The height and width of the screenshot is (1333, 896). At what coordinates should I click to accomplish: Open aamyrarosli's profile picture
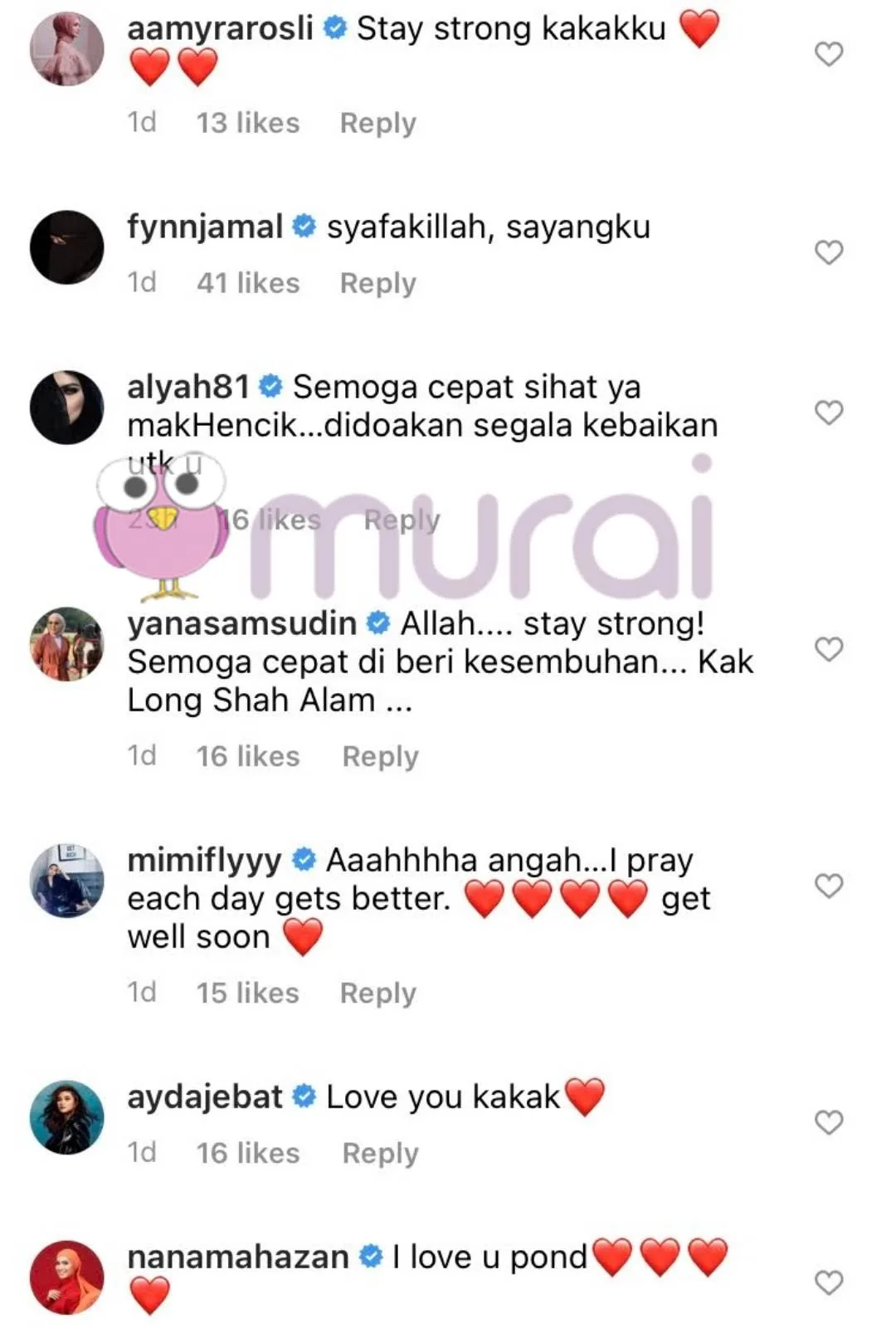pyautogui.click(x=67, y=49)
